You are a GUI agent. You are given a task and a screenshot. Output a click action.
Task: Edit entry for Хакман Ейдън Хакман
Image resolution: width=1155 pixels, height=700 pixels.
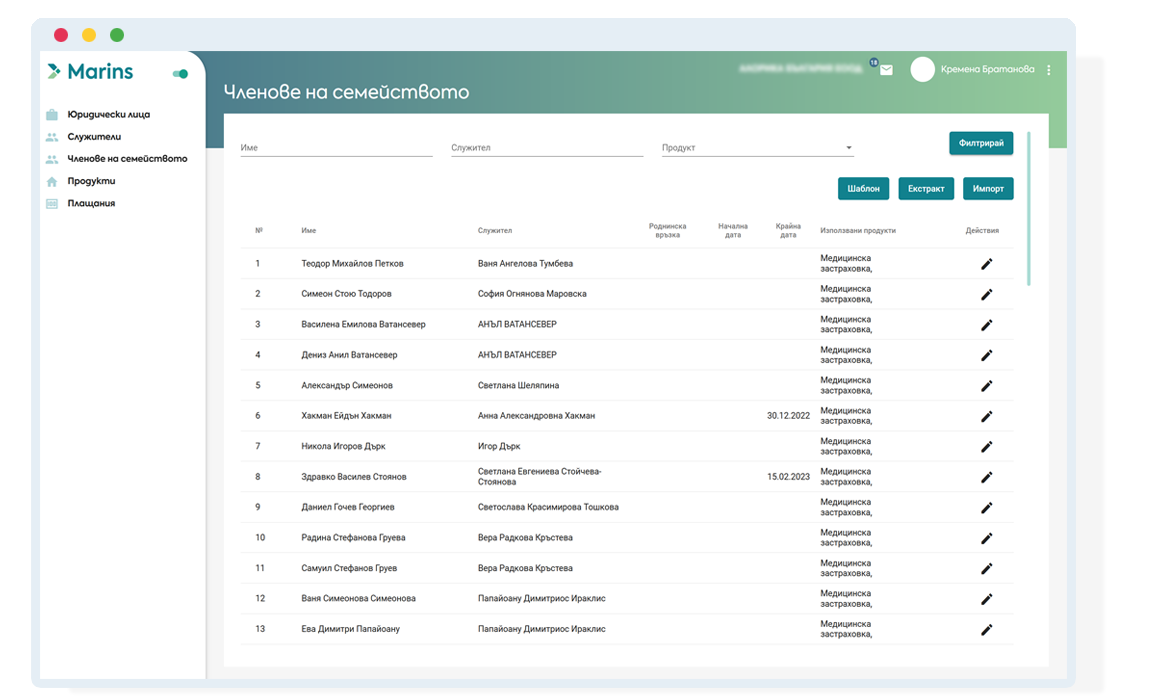[x=986, y=416]
